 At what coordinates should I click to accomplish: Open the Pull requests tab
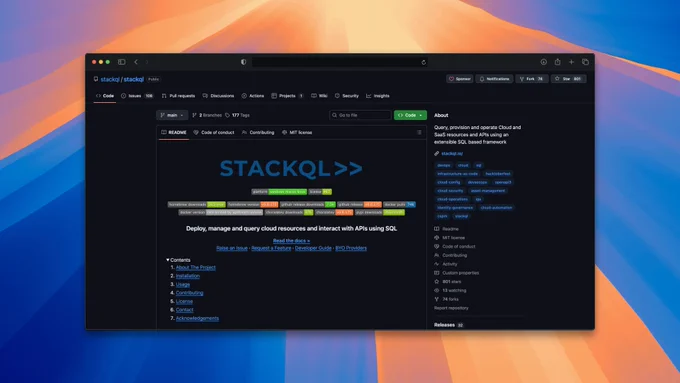coord(178,96)
